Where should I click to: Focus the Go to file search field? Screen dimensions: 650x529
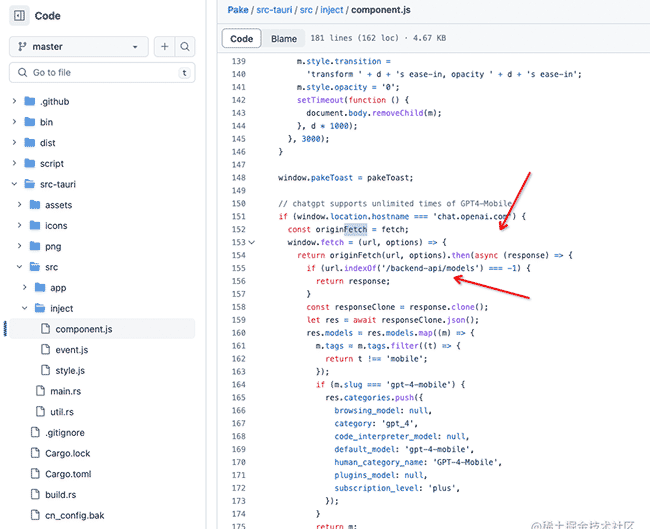tap(102, 73)
